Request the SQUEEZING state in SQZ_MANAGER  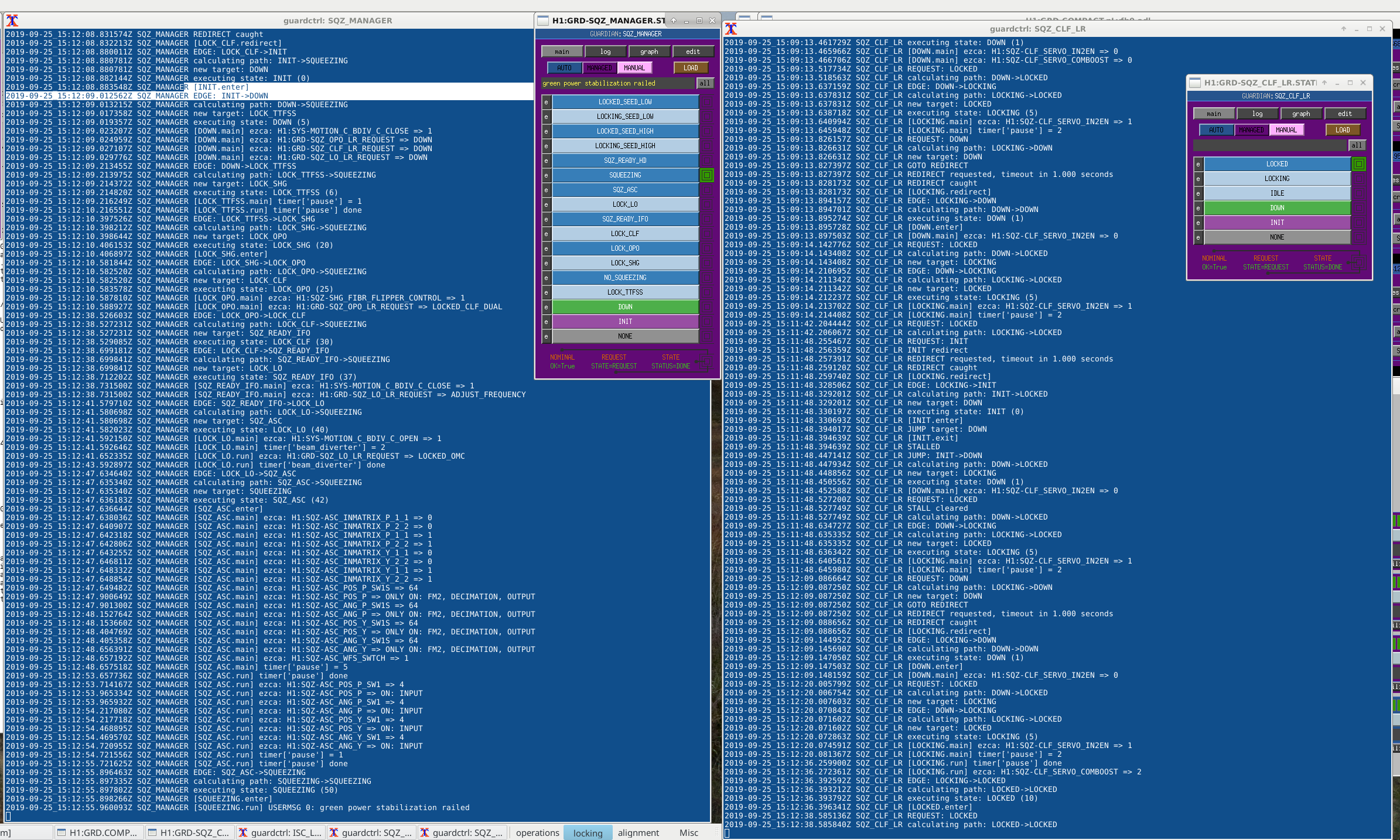pyautogui.click(x=625, y=175)
